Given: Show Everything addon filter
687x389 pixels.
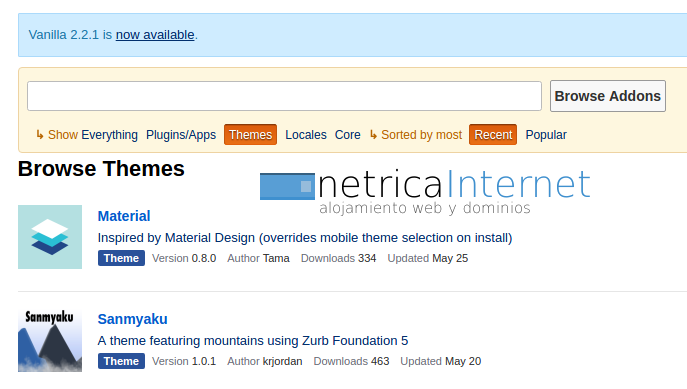Looking at the screenshot, I should tap(109, 134).
